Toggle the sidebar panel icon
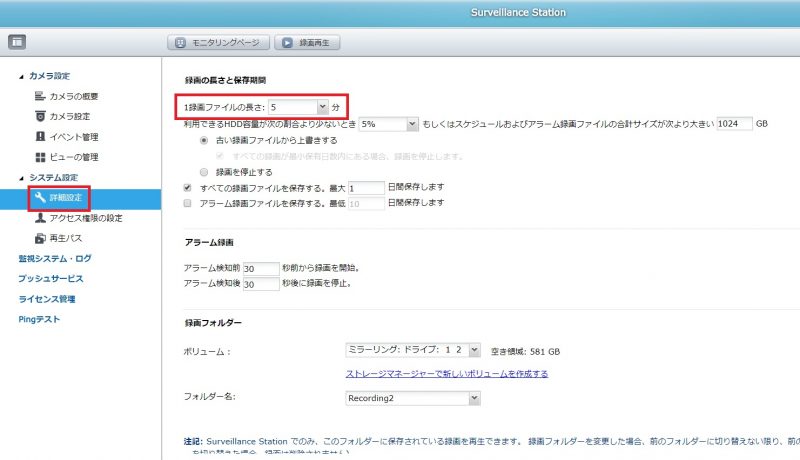This screenshot has width=800, height=460. [17, 42]
